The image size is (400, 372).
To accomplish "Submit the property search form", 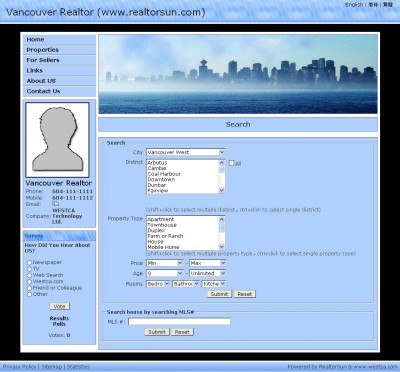I will pos(219,294).
